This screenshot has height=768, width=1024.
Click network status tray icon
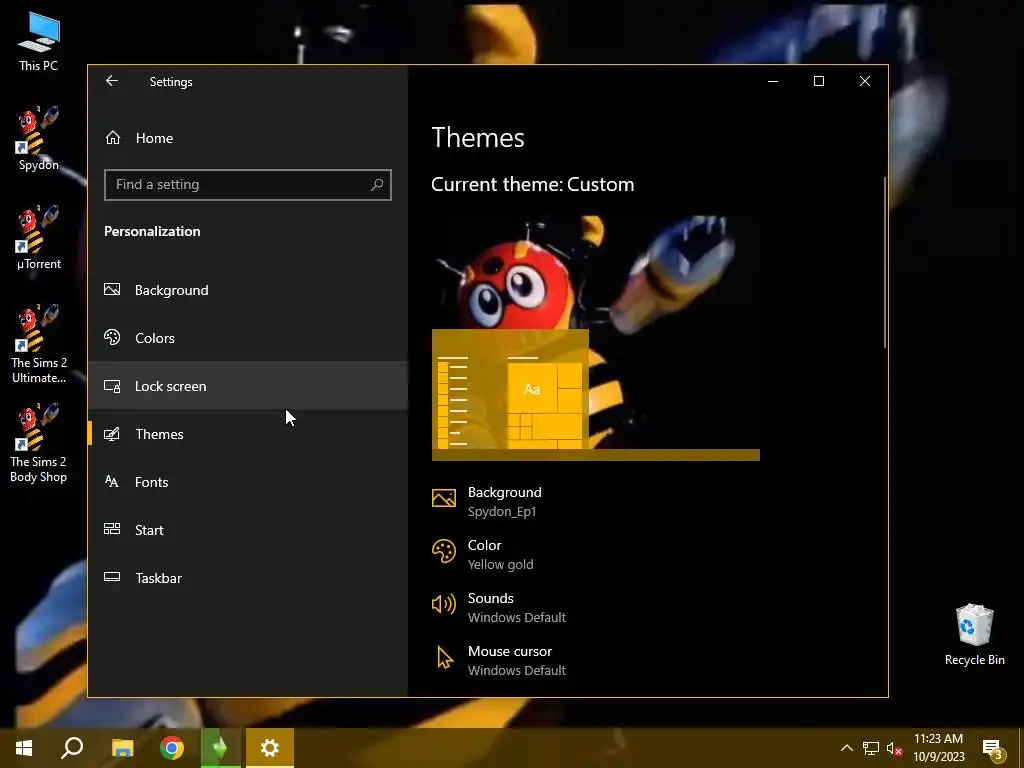click(x=871, y=748)
